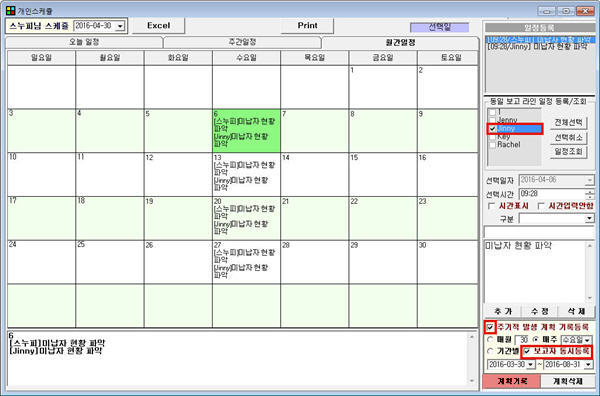Select the 기간별 radio button
Screen dimensions: 600x396
click(490, 351)
